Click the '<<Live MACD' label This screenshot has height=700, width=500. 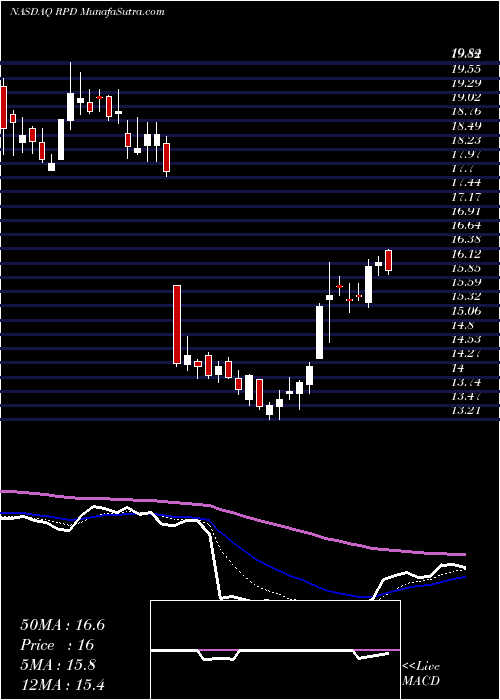(x=421, y=674)
